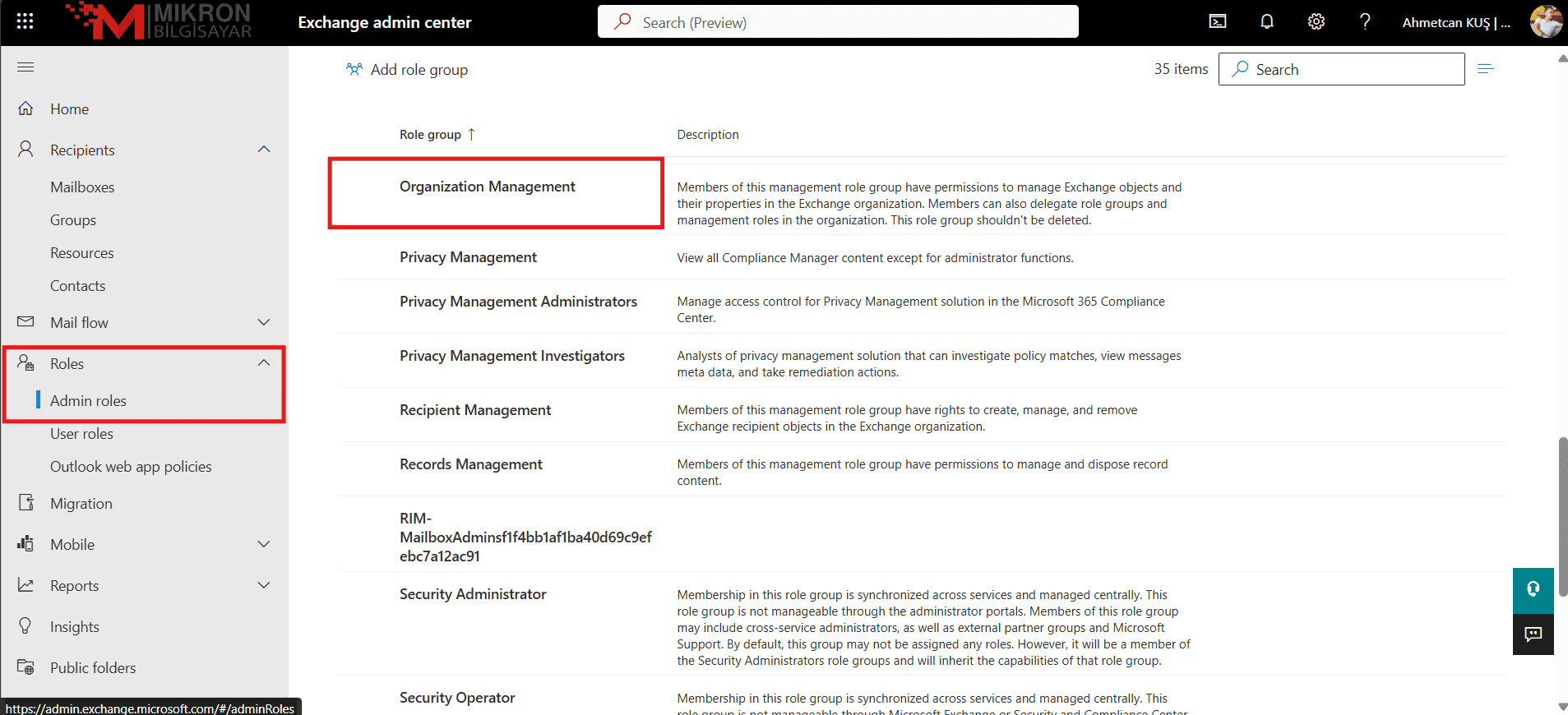This screenshot has height=715, width=1568.
Task: Open Organization Management role group
Action: (488, 187)
